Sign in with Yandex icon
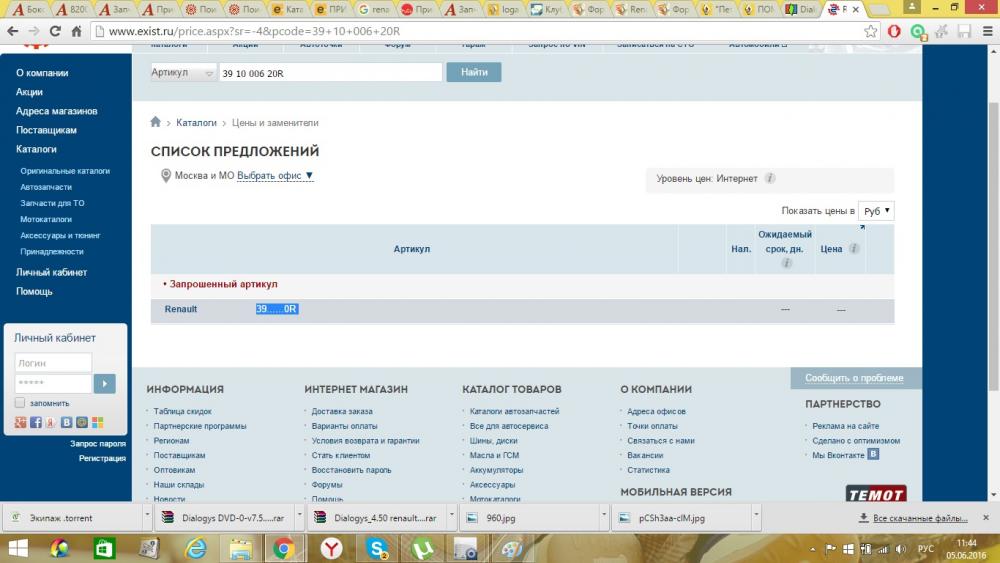The height and width of the screenshot is (563, 1000). pyautogui.click(x=51, y=422)
